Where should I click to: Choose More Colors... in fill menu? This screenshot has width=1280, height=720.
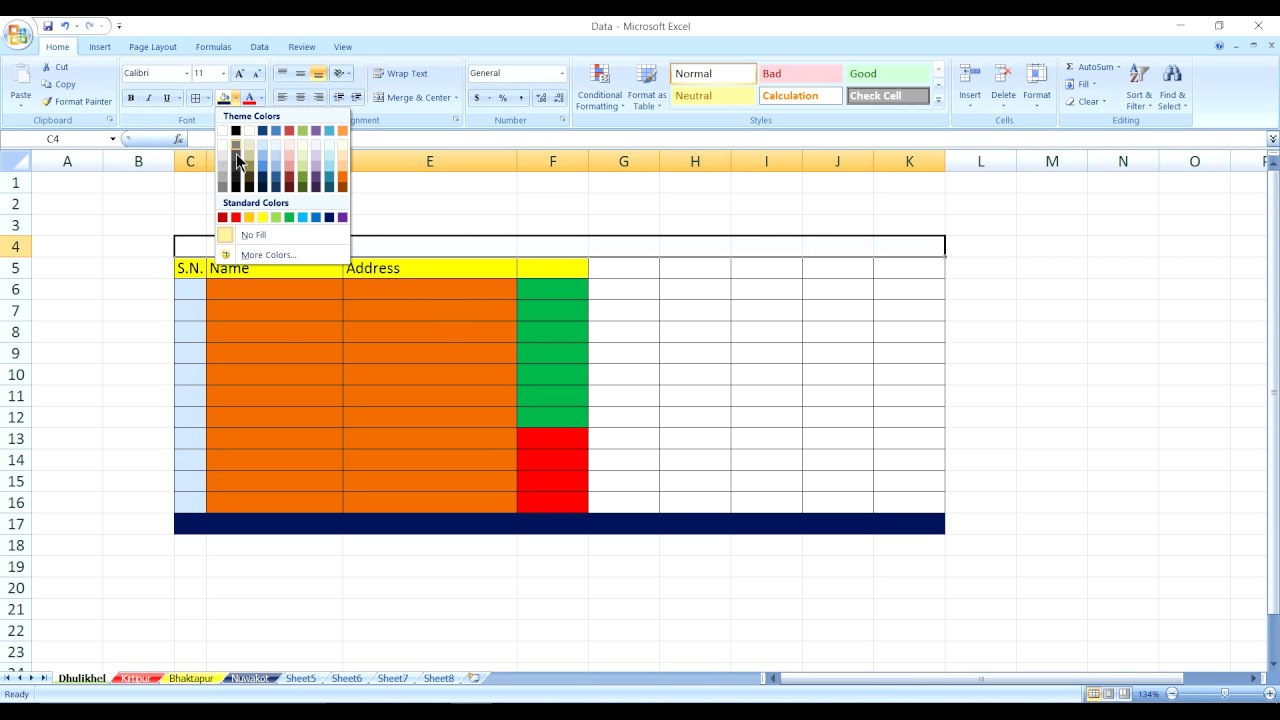(x=268, y=255)
